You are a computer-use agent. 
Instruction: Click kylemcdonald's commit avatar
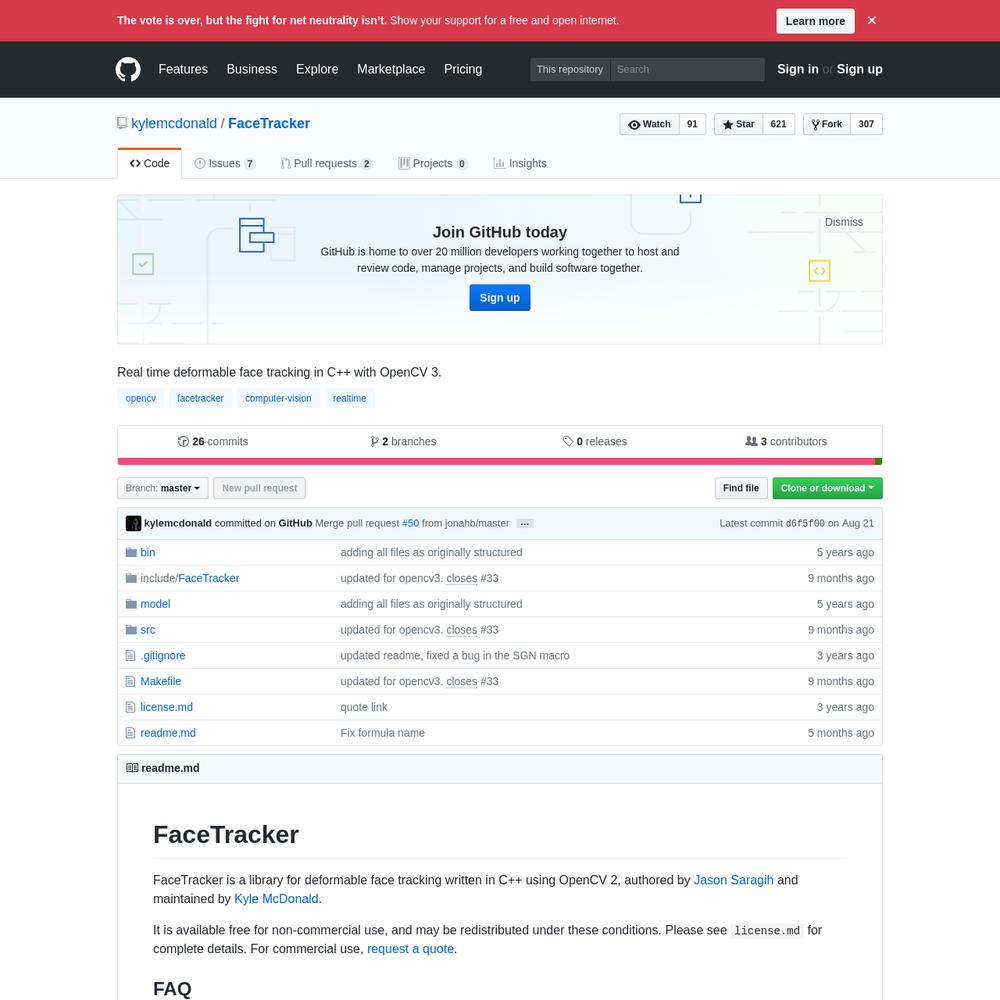[x=133, y=523]
